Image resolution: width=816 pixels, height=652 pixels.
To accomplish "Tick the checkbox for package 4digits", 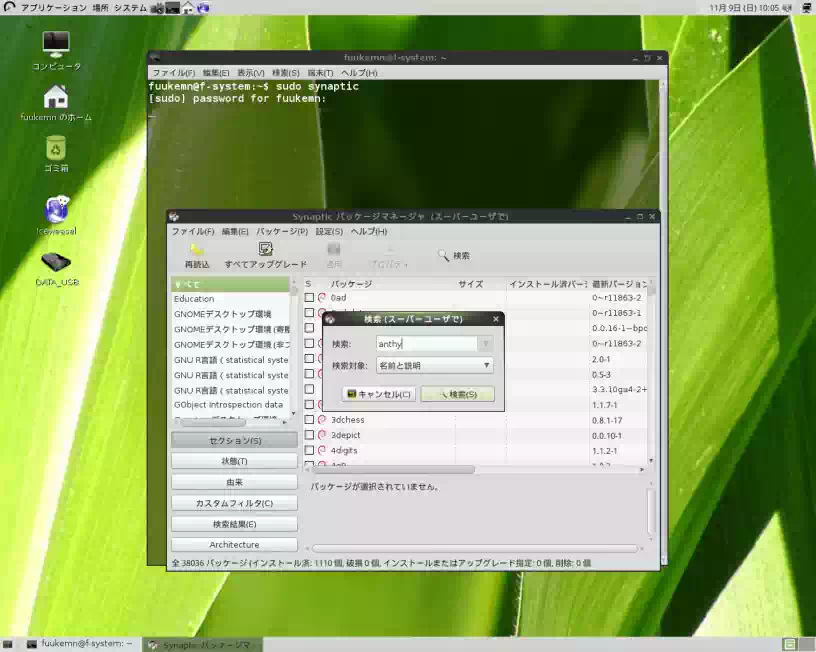I will [309, 450].
